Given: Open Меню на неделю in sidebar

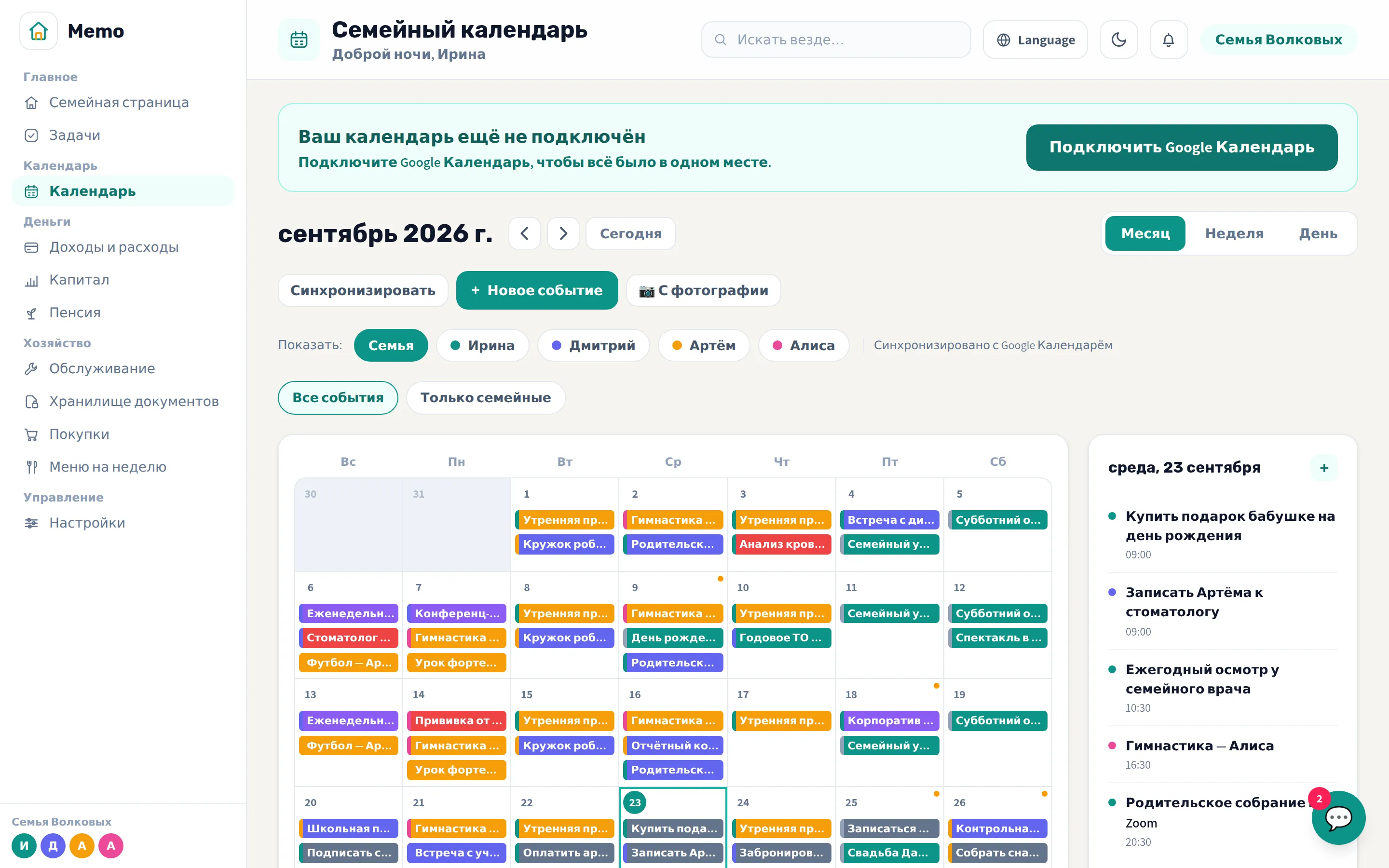Looking at the screenshot, I should pos(123,467).
